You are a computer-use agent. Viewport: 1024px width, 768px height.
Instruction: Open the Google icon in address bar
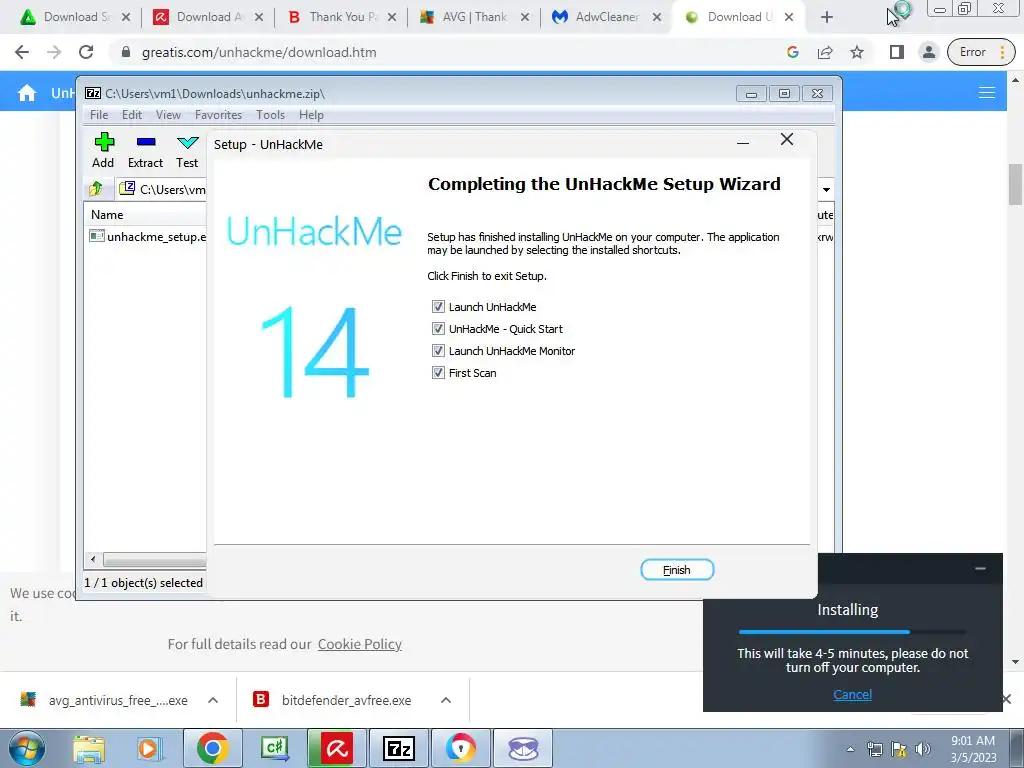(x=793, y=52)
